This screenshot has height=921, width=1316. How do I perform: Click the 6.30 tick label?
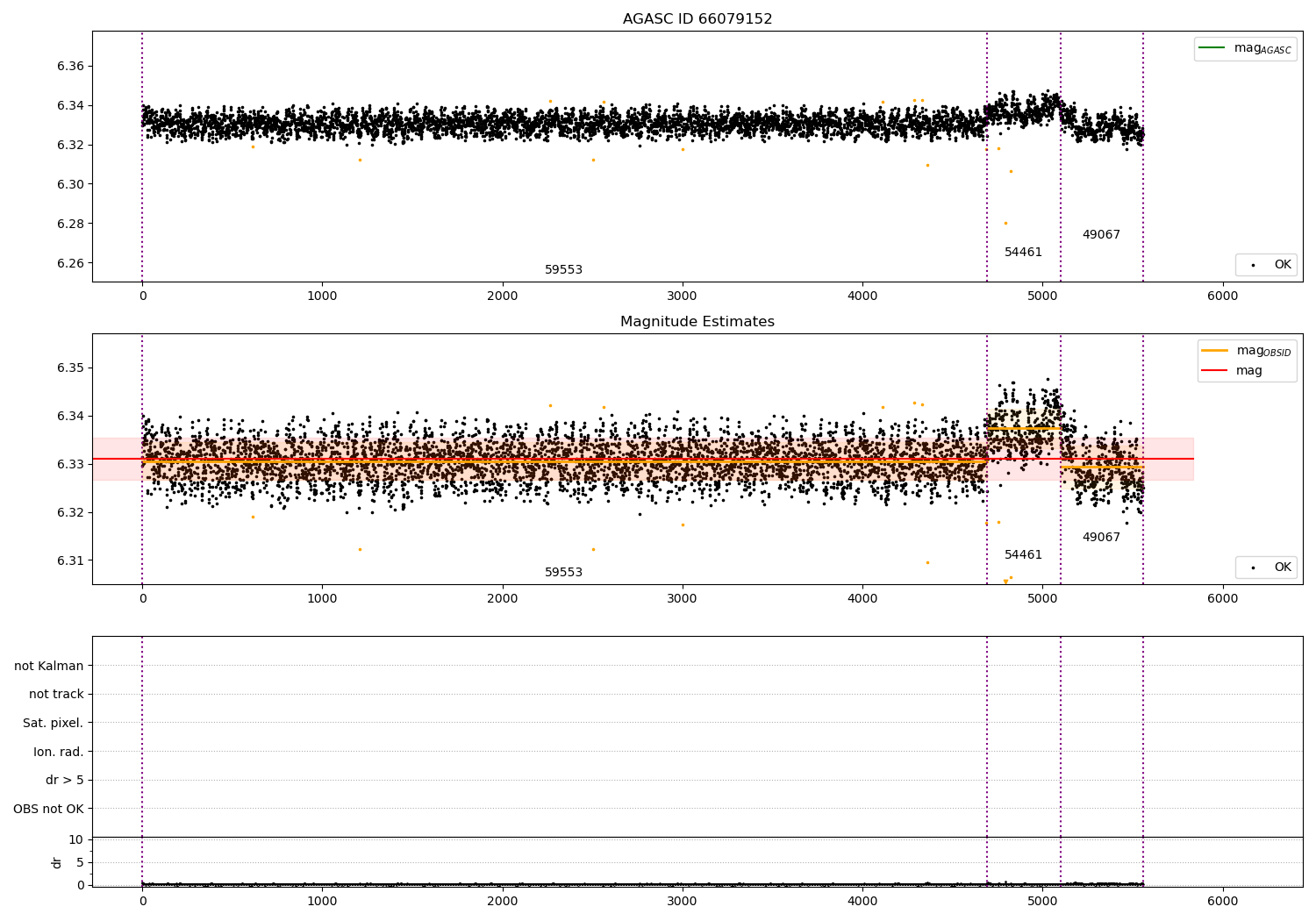(70, 184)
